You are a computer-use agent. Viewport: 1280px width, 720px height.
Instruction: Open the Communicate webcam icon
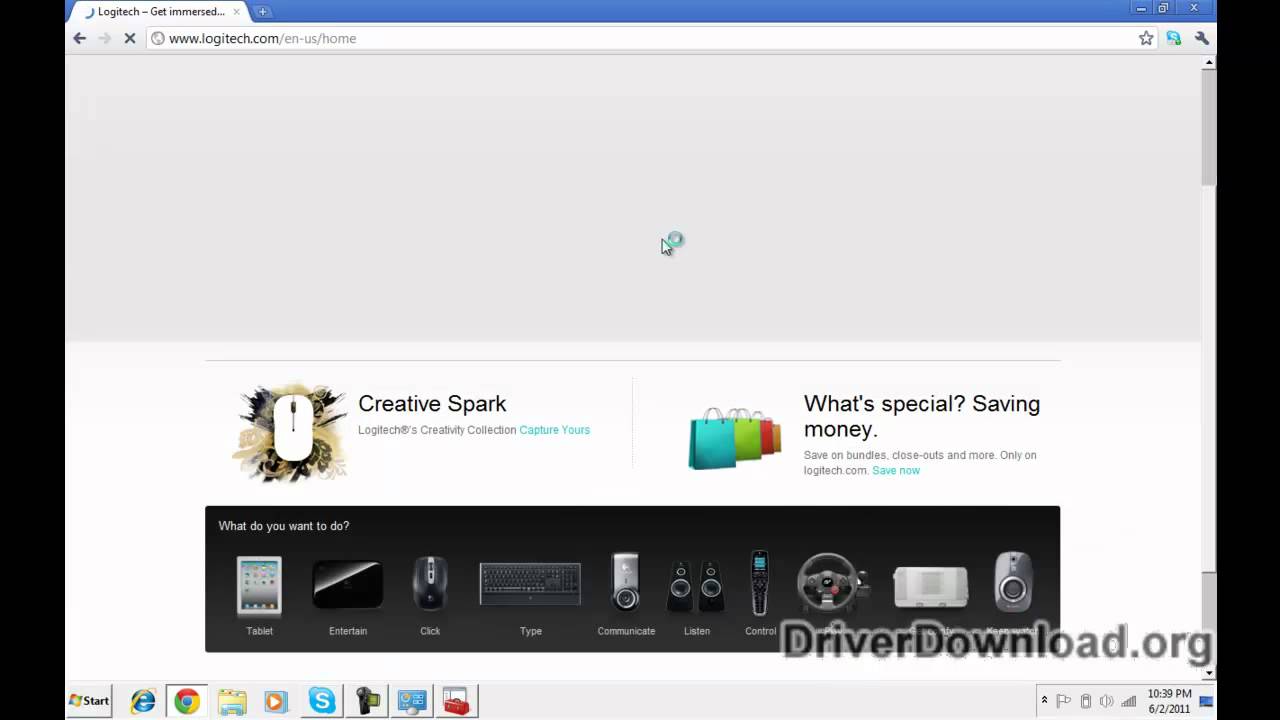coord(626,582)
